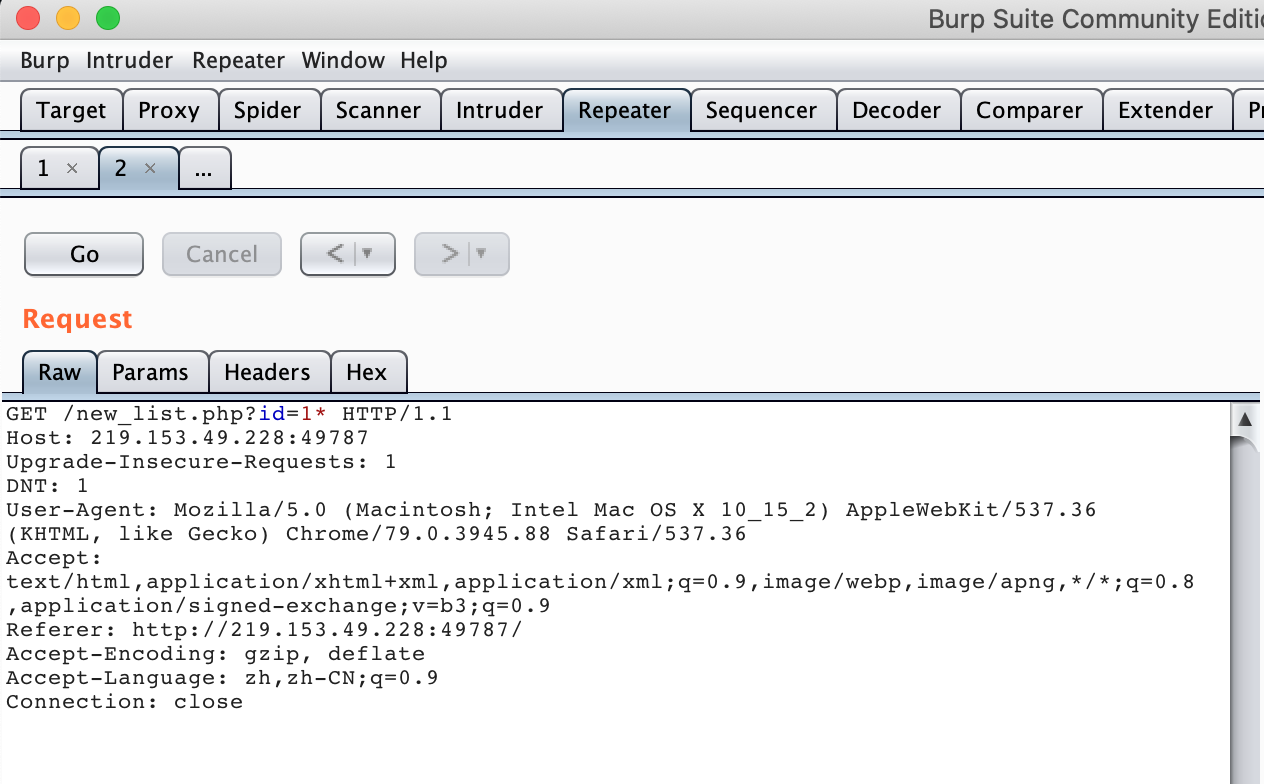1264x784 pixels.
Task: Go back to the previous request
Action: click(x=335, y=254)
